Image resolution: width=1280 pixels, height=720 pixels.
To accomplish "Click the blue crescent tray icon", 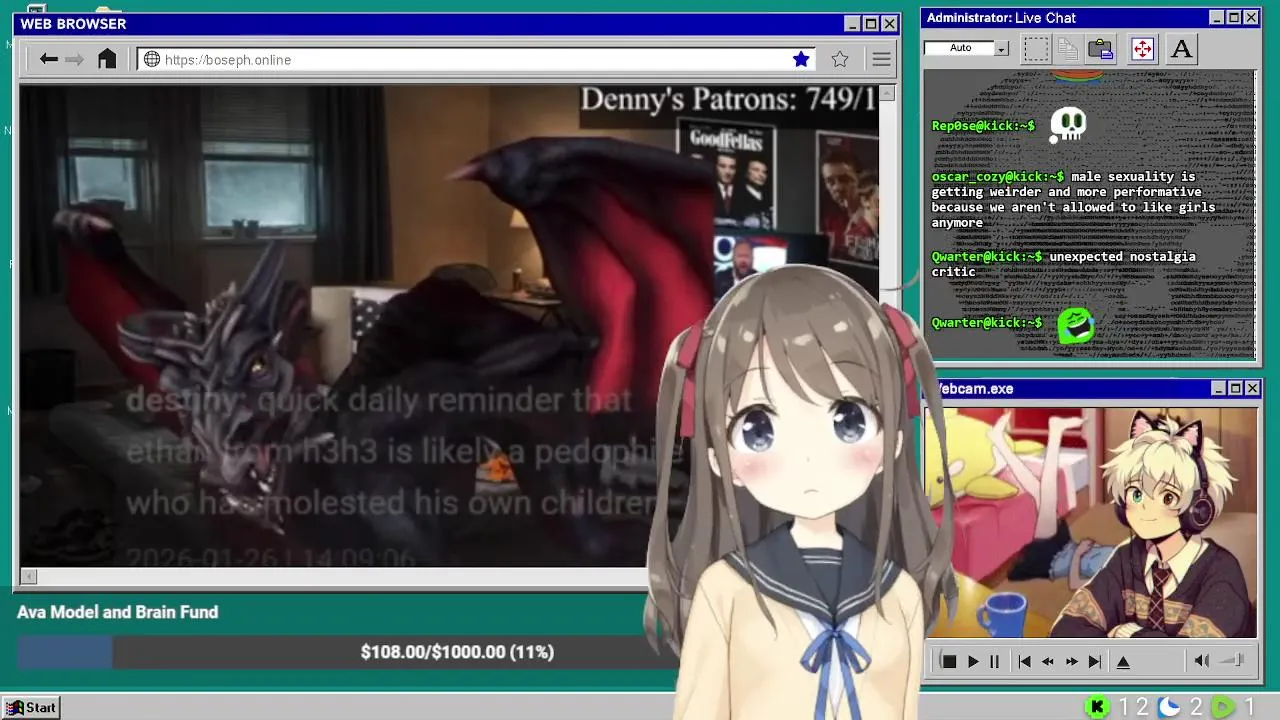I will tap(1169, 707).
